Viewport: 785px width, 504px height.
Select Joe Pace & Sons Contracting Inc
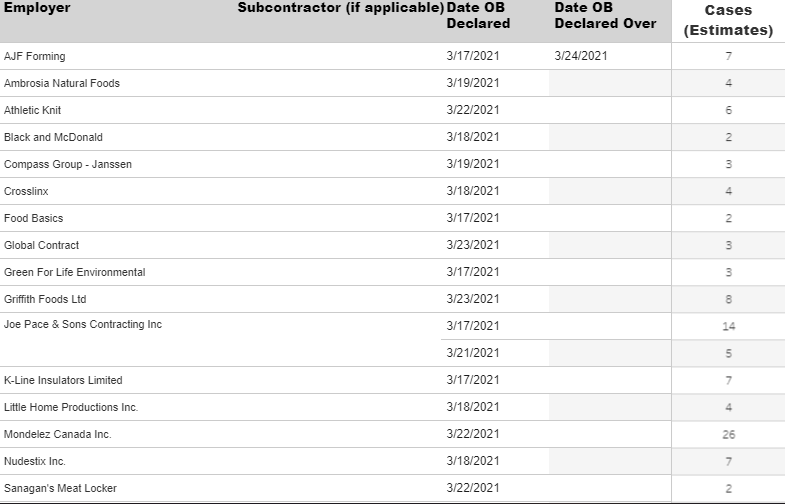click(x=83, y=324)
